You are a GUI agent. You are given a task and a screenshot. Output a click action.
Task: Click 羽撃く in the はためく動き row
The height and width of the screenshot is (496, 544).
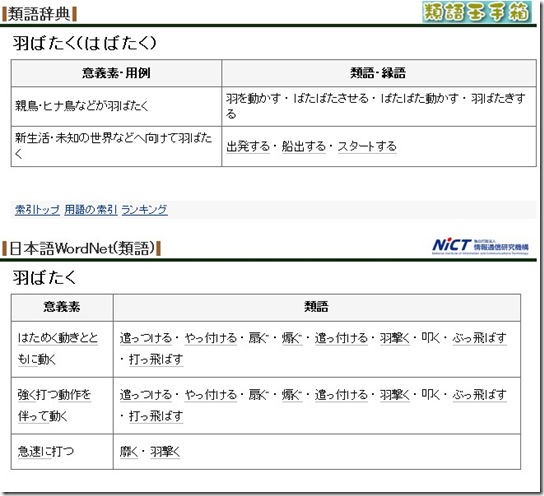point(394,338)
